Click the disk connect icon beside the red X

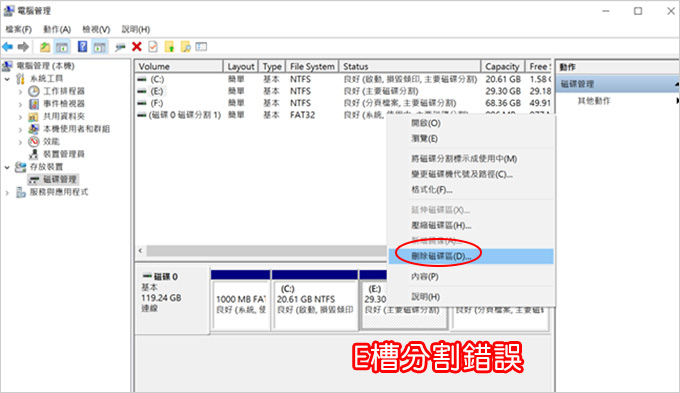(x=120, y=47)
